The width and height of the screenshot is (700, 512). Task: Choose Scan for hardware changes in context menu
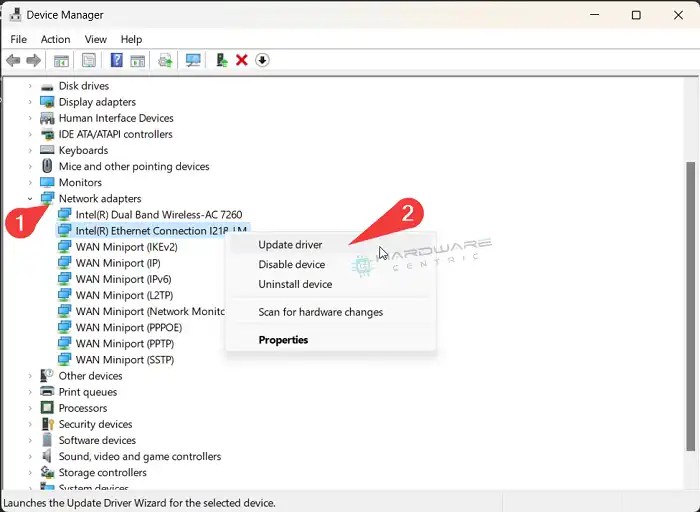click(331, 312)
